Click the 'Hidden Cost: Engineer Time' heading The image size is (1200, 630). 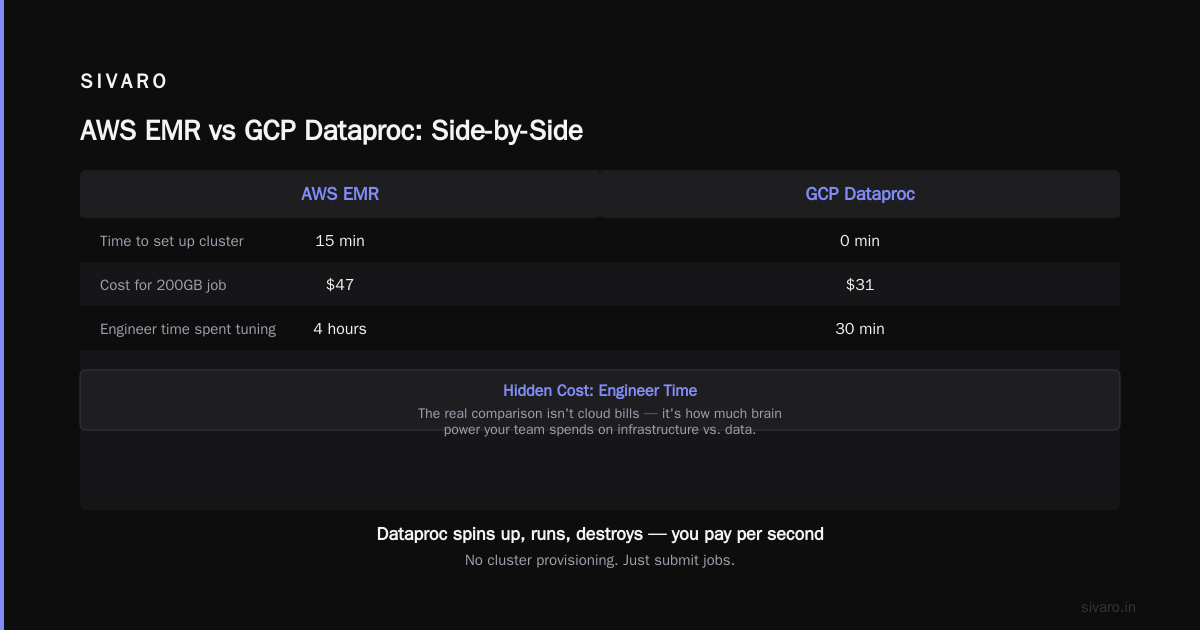600,391
